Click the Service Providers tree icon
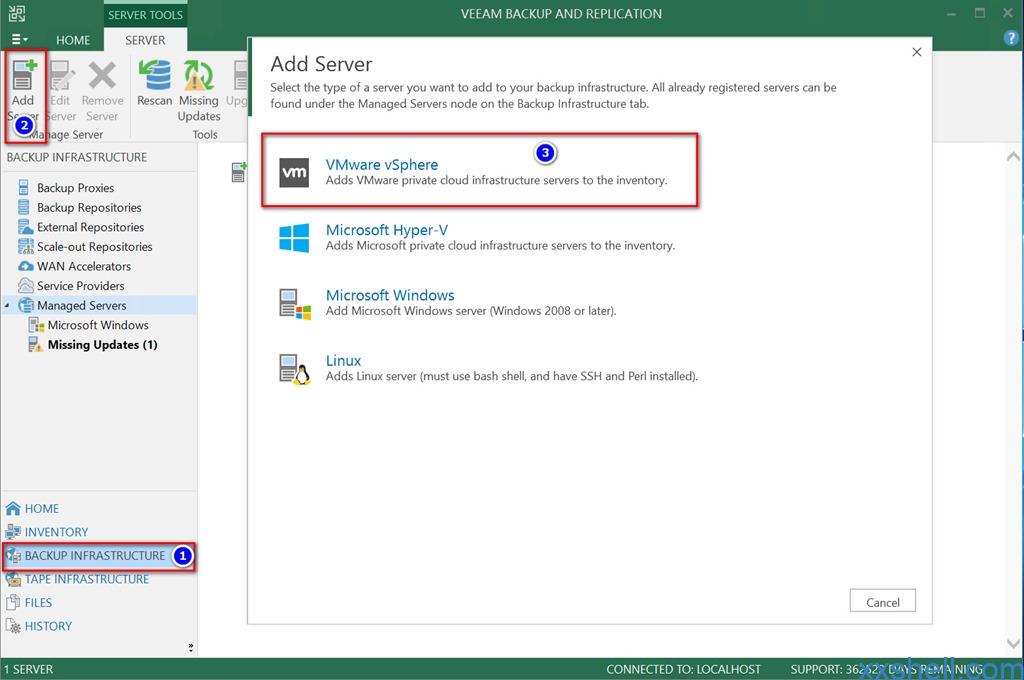This screenshot has height=680, width=1024. click(25, 285)
